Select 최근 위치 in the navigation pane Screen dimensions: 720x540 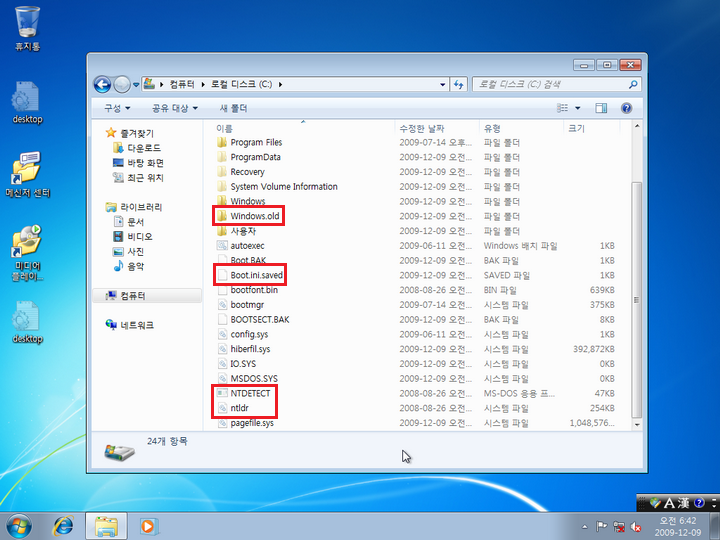coord(138,178)
